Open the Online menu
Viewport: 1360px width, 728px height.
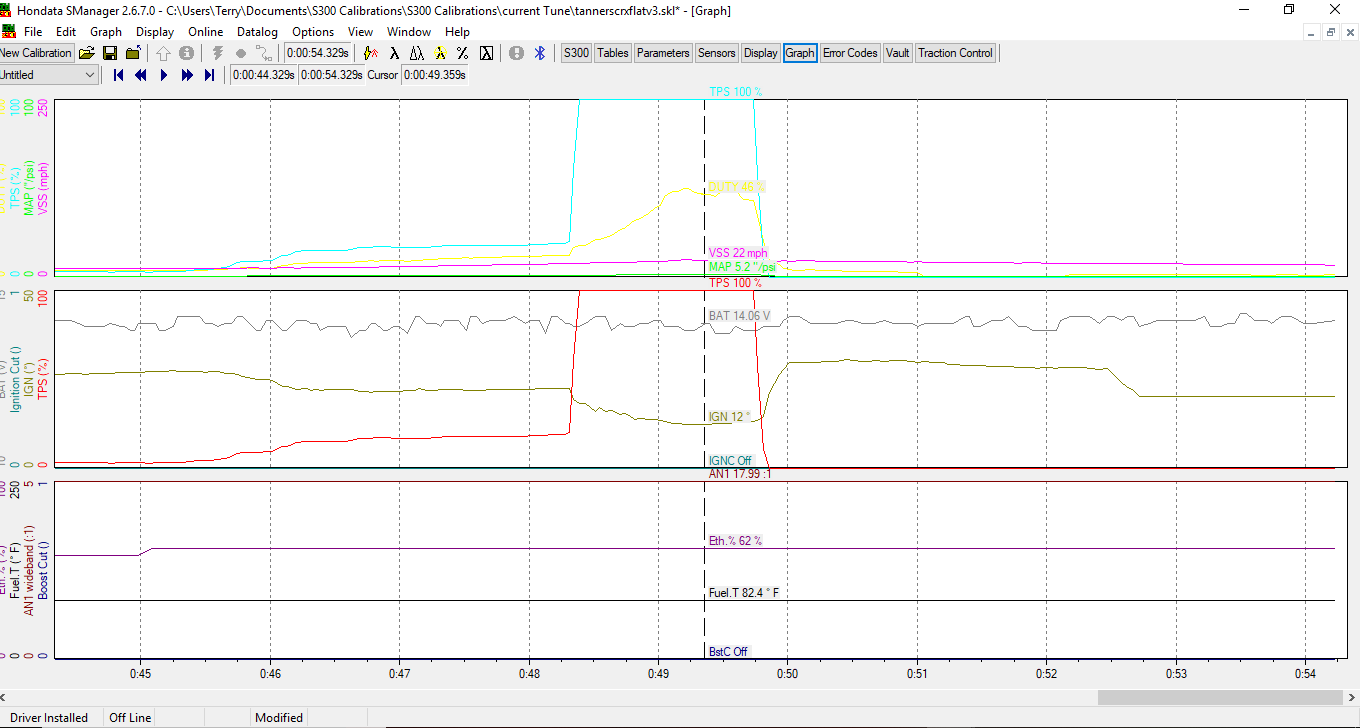point(206,32)
